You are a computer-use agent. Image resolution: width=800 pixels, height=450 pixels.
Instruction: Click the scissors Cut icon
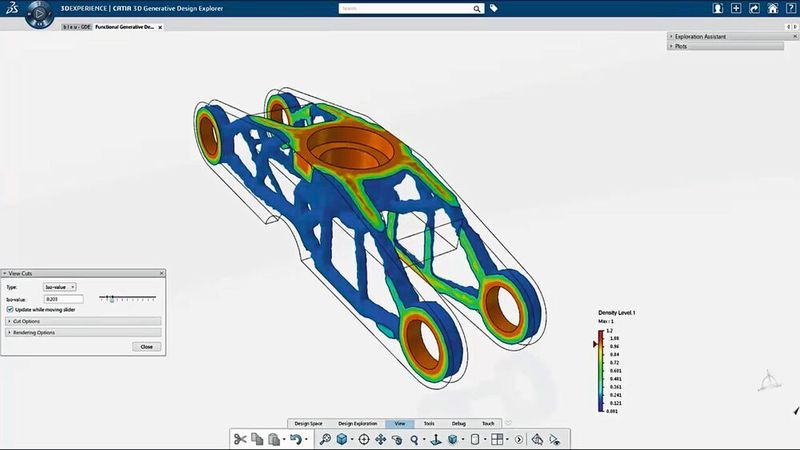tap(240, 439)
